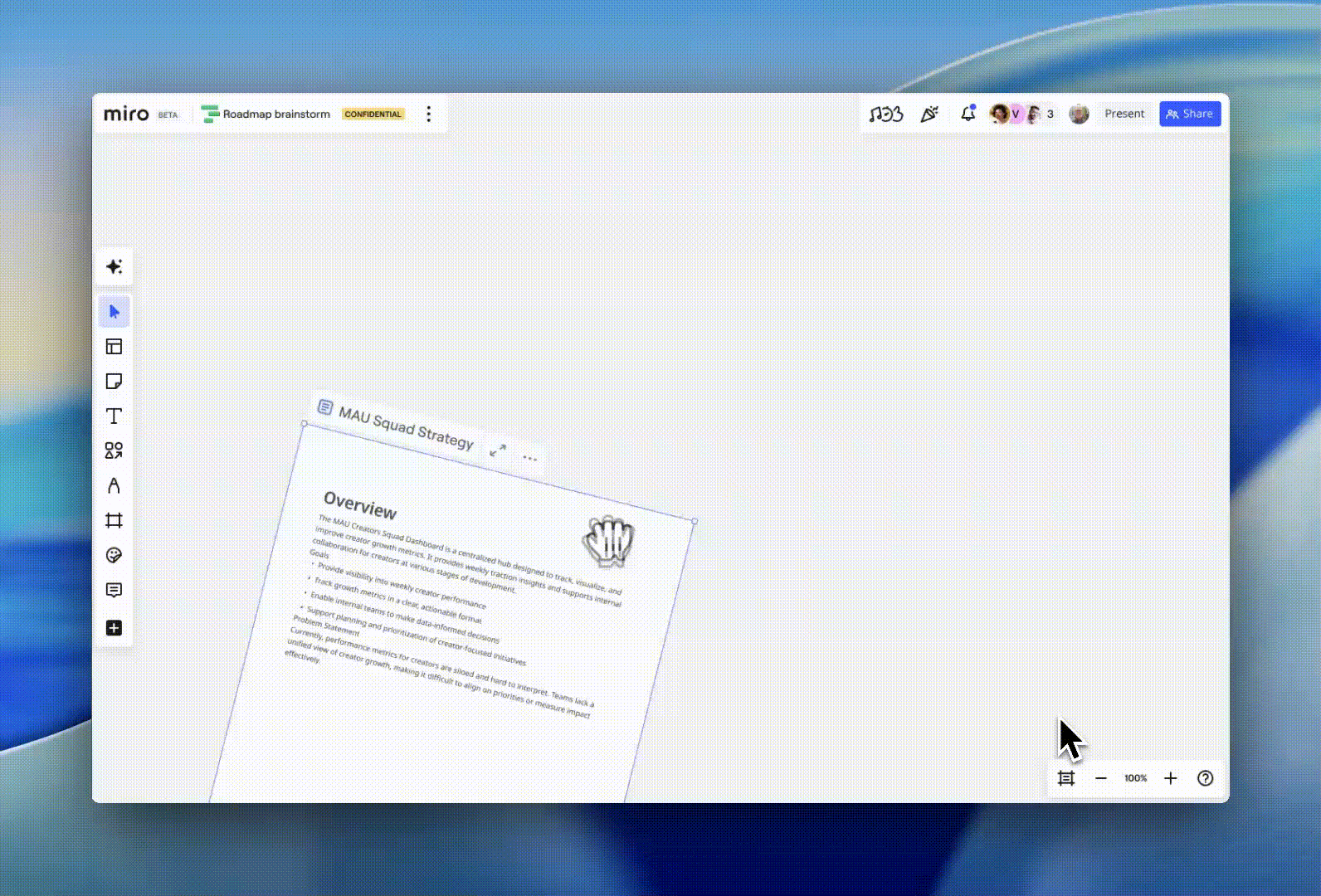Pick the Frame tool in sidebar
Image resolution: width=1321 pixels, height=896 pixels.
click(114, 520)
